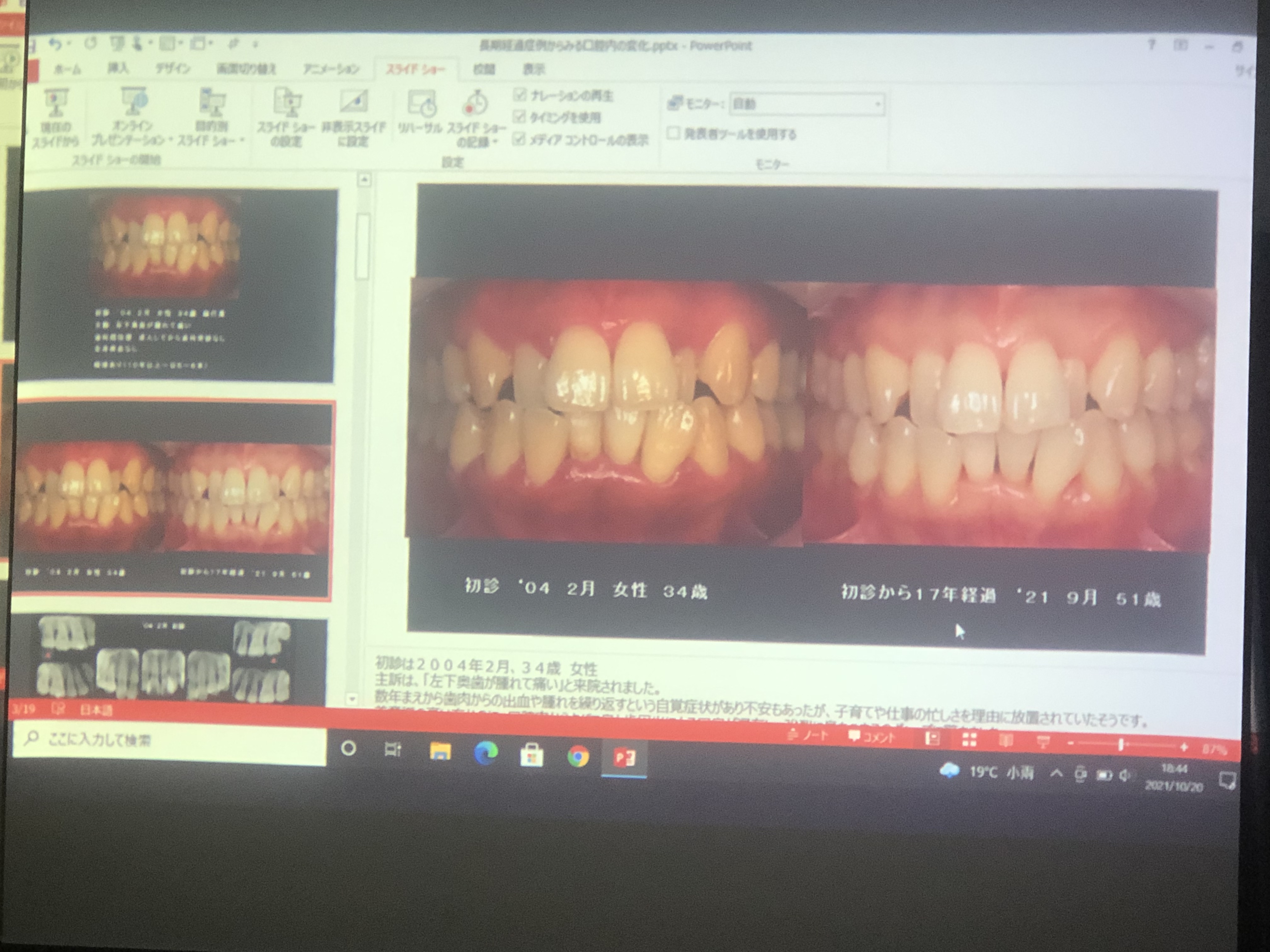
Task: Open the monitor (自動) dropdown
Action: [807, 105]
